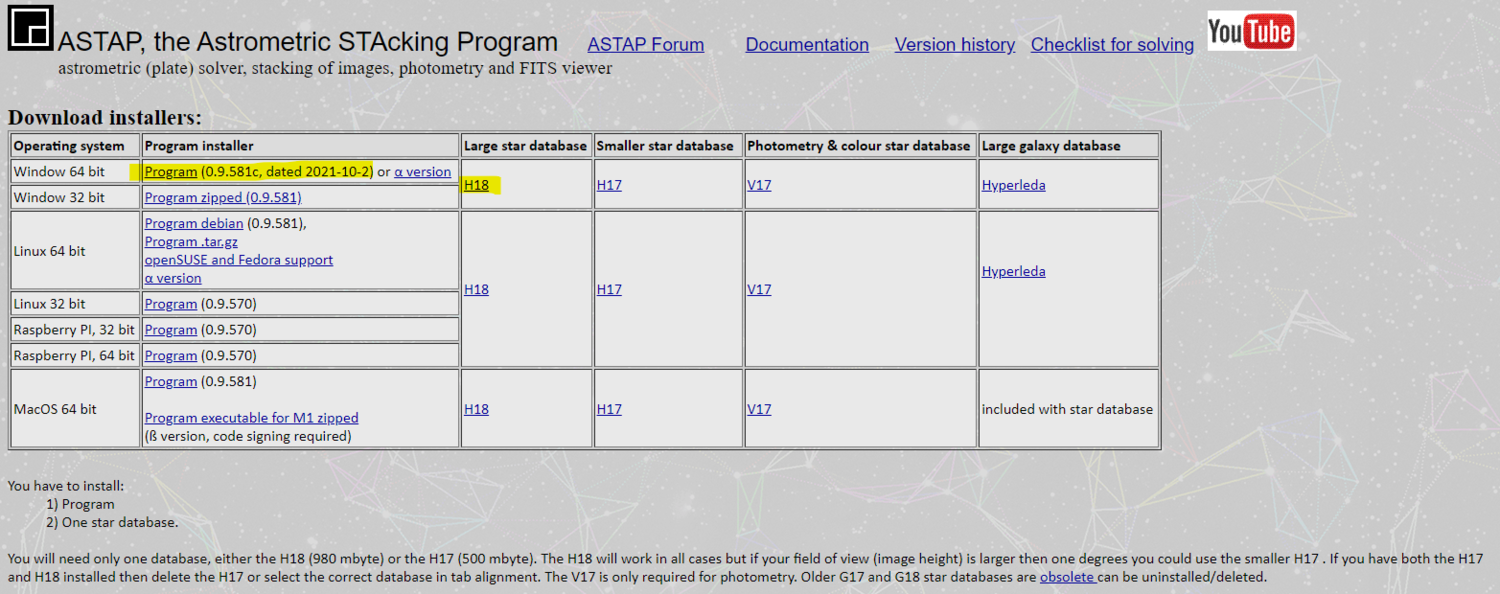Open the Documentation link
Screen dimensions: 1500x594
(807, 45)
